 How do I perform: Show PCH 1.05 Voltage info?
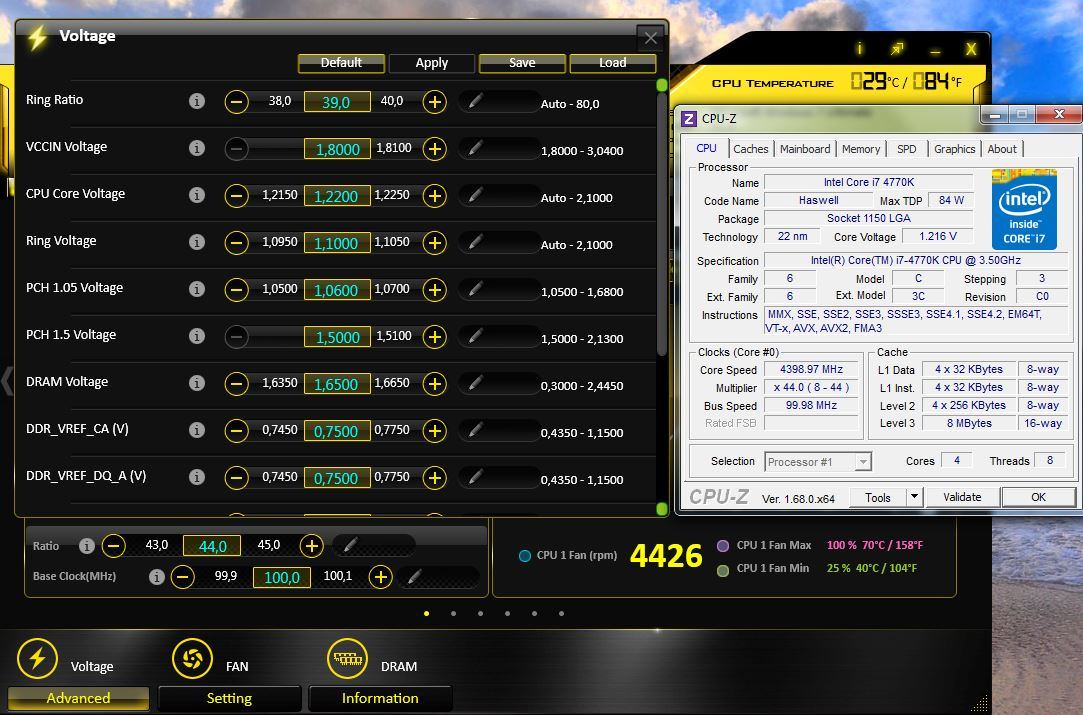(x=197, y=289)
